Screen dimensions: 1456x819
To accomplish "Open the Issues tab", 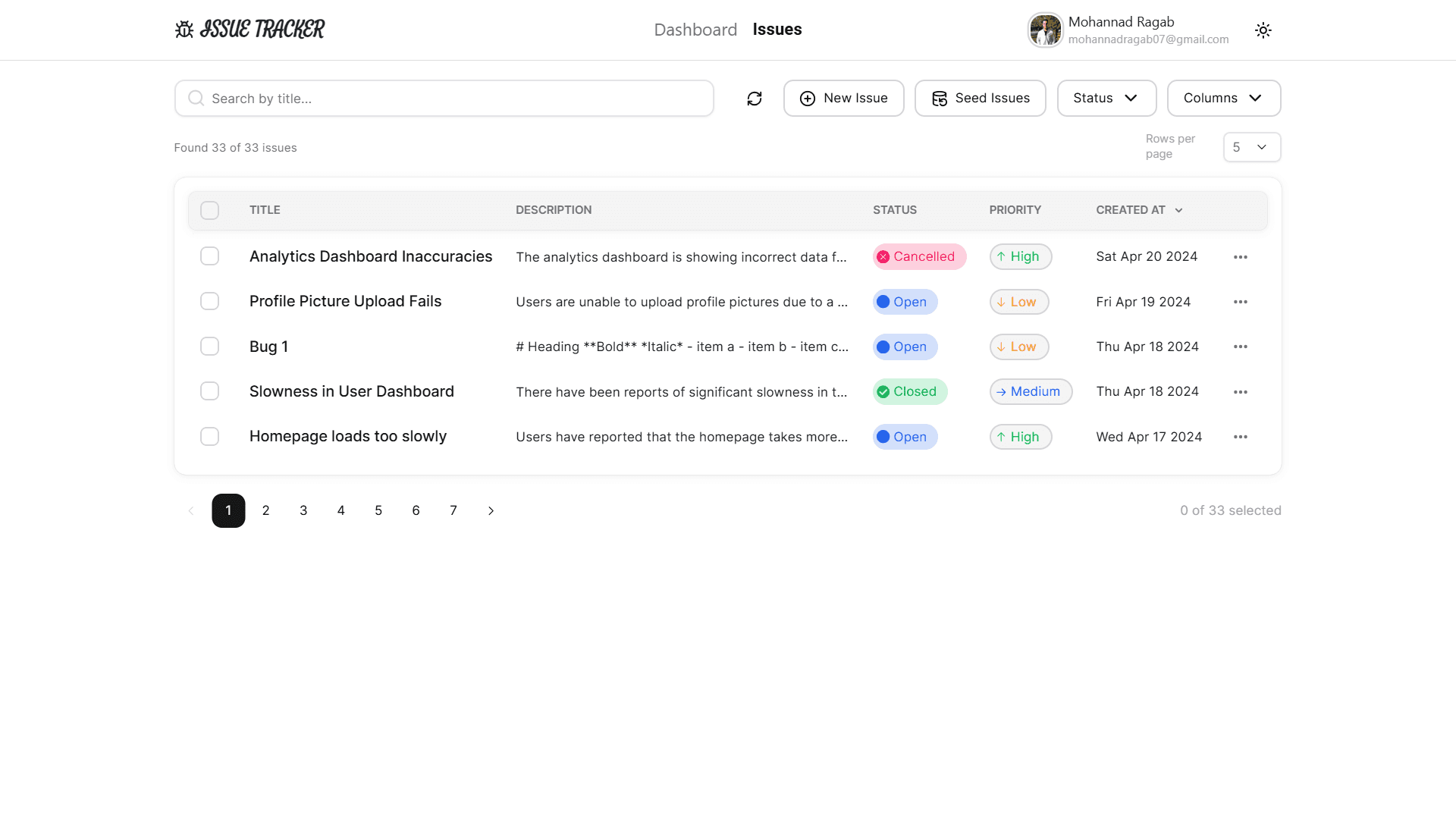I will [x=777, y=30].
